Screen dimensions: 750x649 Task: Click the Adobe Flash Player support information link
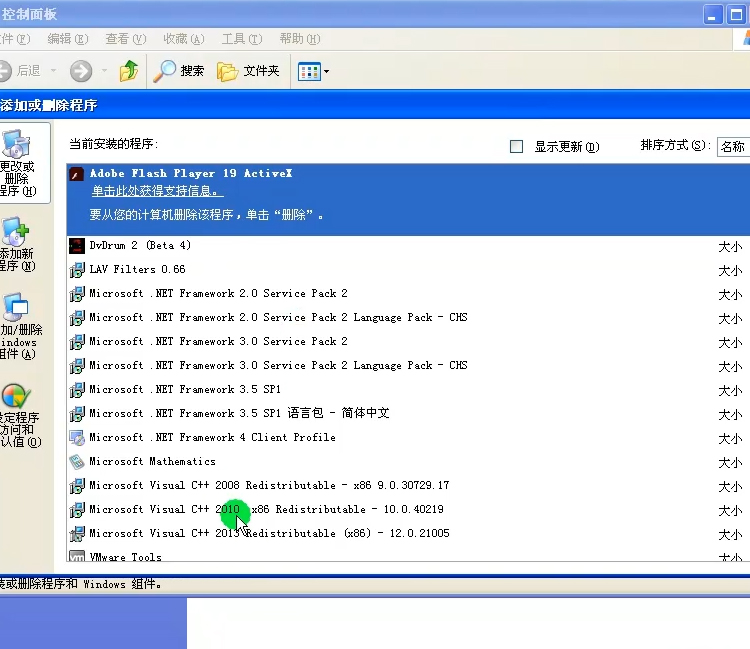click(157, 191)
